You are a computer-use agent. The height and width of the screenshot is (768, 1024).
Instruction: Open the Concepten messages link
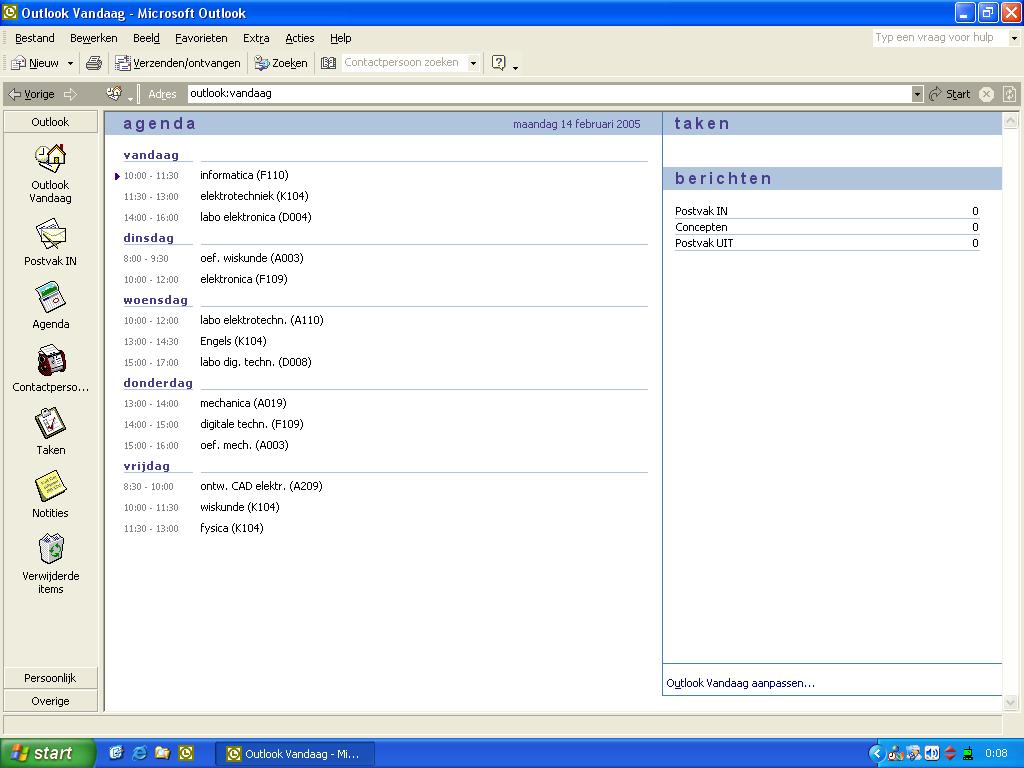701,227
